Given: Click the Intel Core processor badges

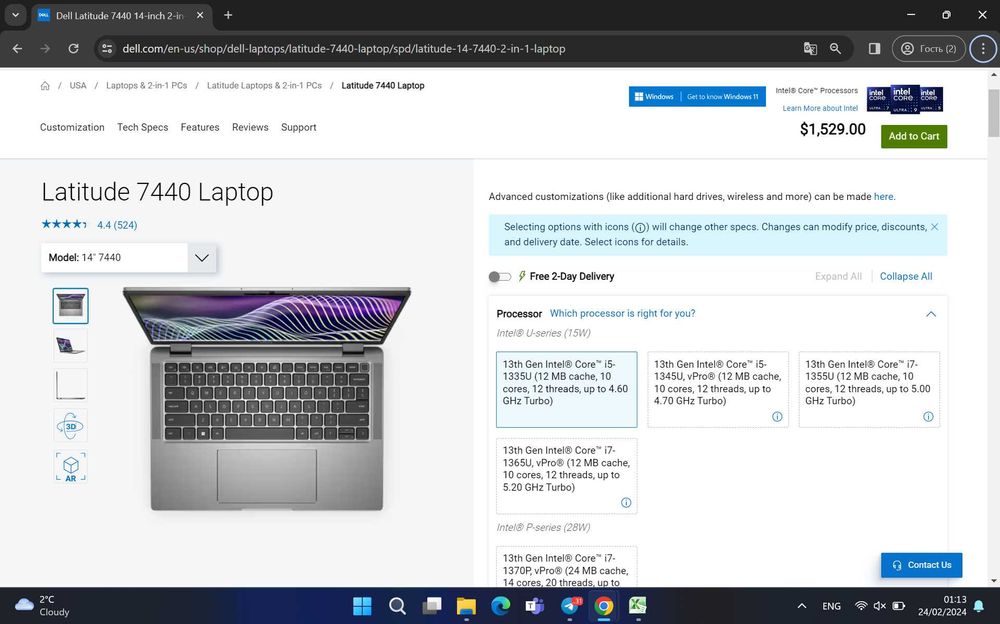Looking at the screenshot, I should click(x=904, y=99).
